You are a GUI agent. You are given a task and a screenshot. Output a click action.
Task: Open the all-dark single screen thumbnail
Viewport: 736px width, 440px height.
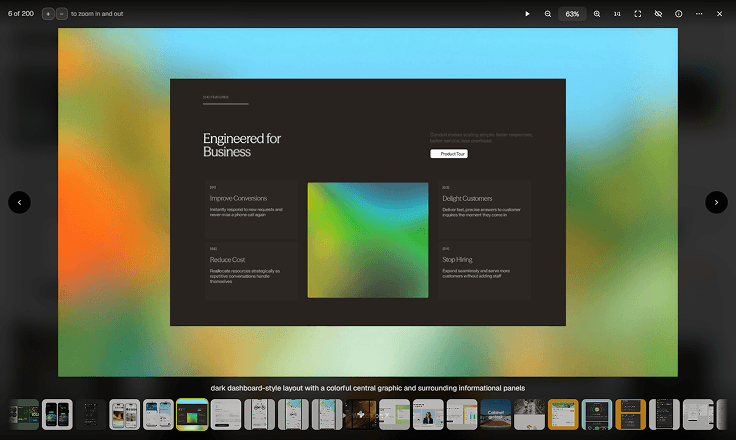click(91, 415)
